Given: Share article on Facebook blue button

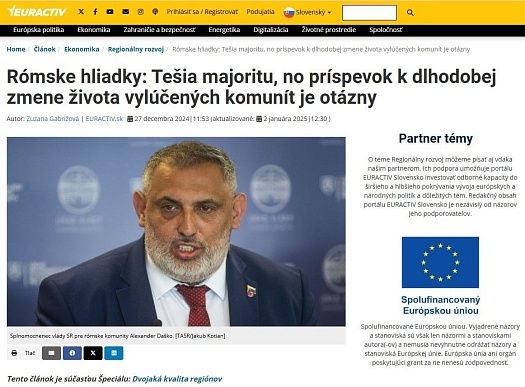Looking at the screenshot, I should (x=72, y=353).
